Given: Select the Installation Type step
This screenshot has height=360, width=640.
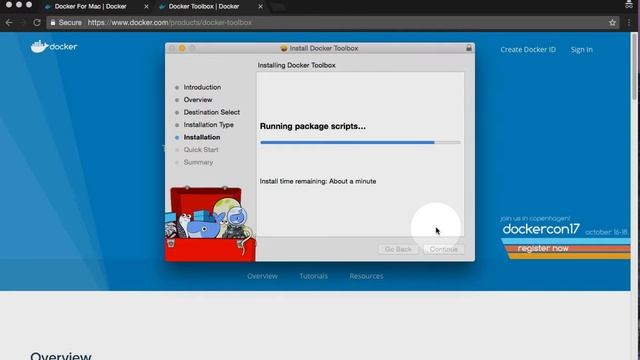Looking at the screenshot, I should [208, 124].
